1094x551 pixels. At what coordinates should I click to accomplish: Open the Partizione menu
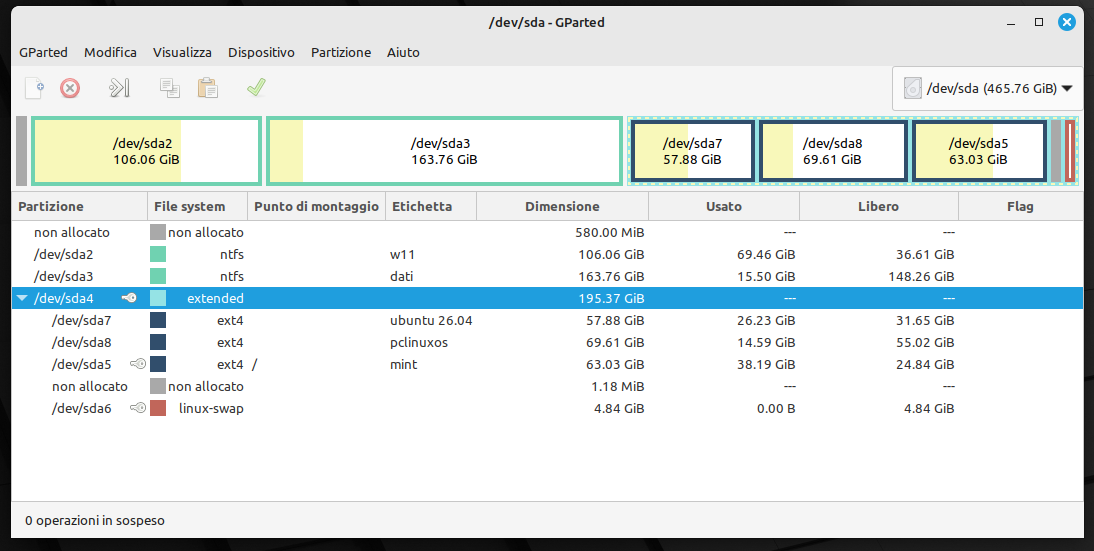[x=340, y=52]
